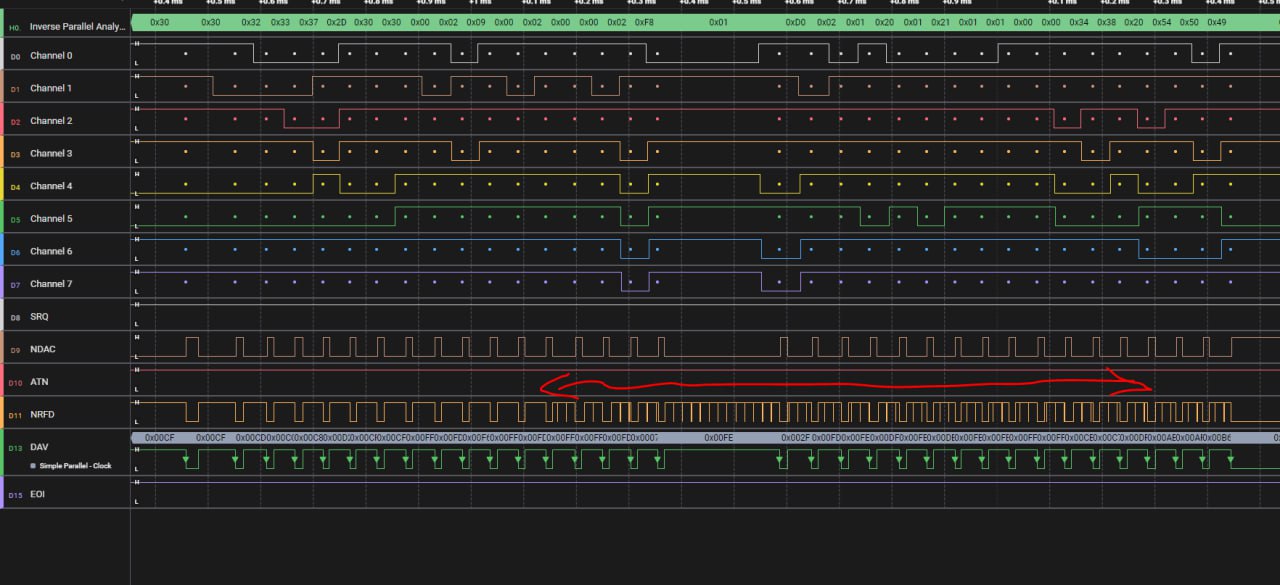1280x585 pixels.
Task: Select the 0xD0 decoded value bubble
Action: click(795, 22)
